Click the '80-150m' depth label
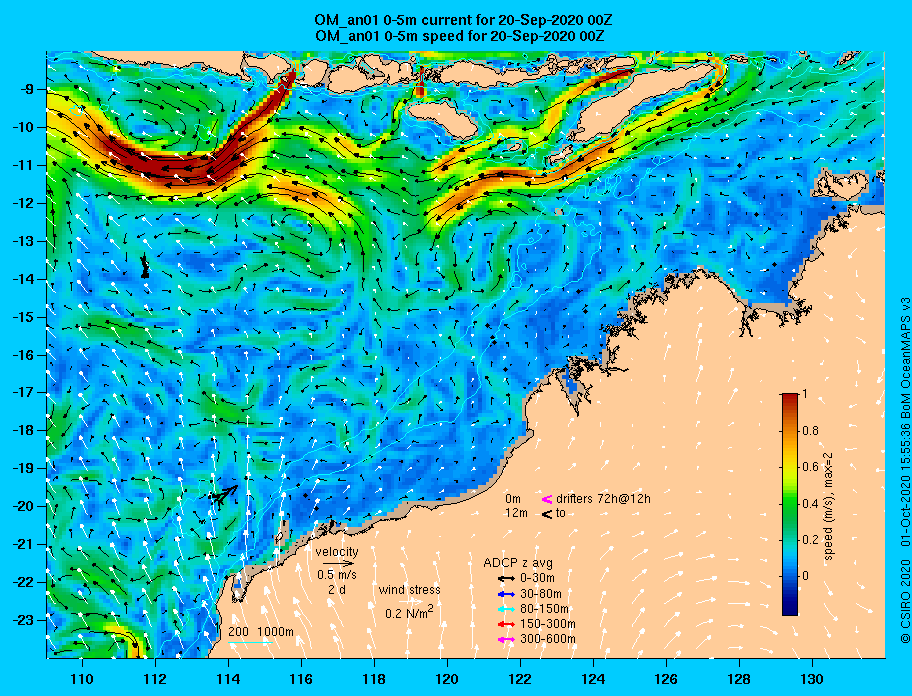Screen dimensions: 912x696 (544, 609)
